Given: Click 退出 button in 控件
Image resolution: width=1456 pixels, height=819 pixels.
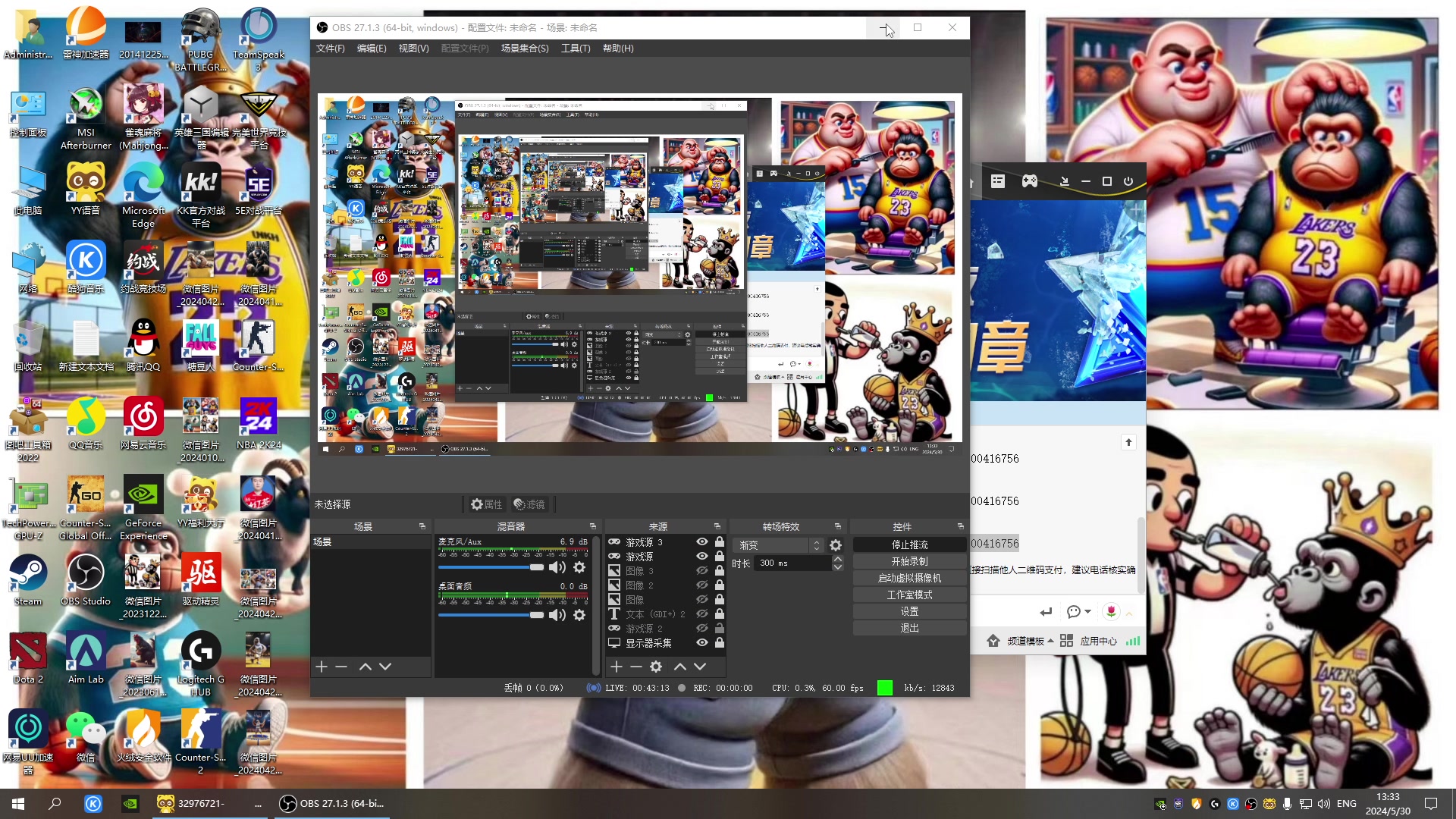Looking at the screenshot, I should pos(909,629).
